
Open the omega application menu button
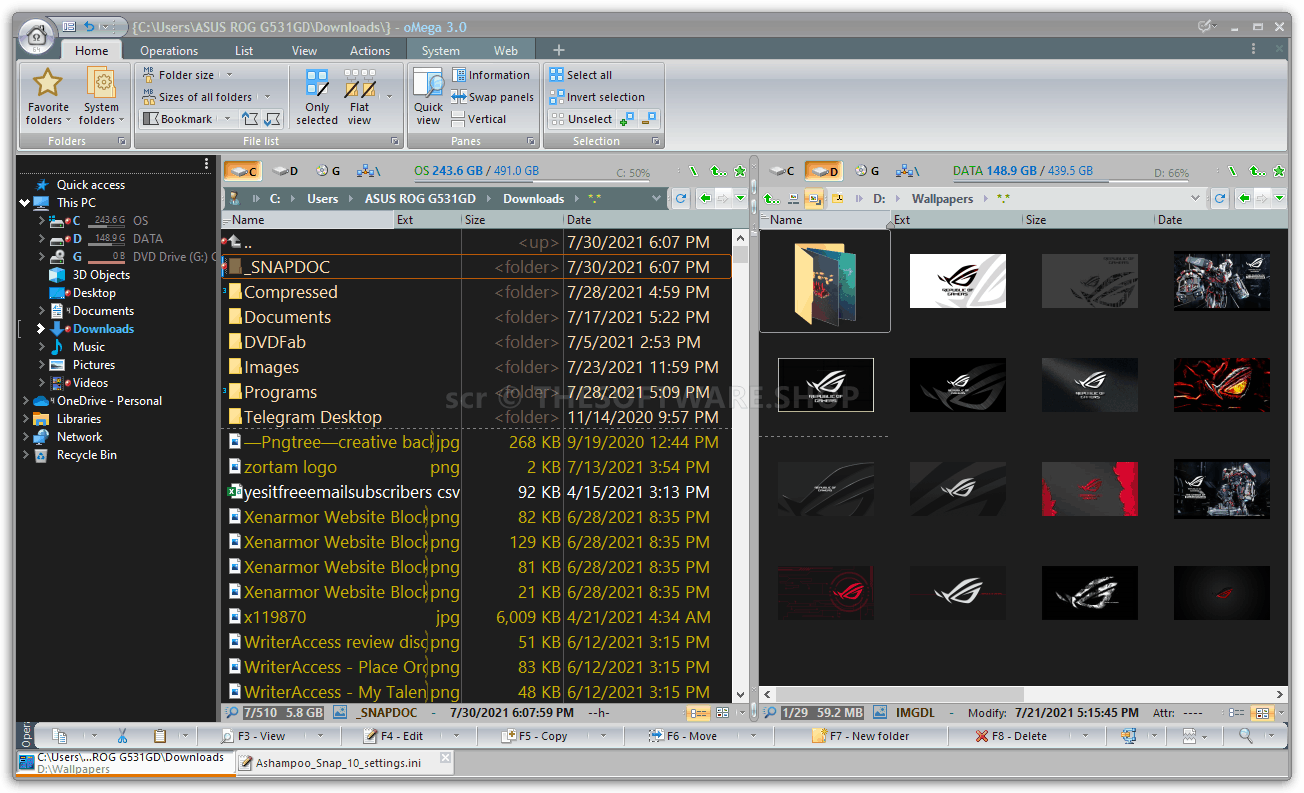[36, 36]
